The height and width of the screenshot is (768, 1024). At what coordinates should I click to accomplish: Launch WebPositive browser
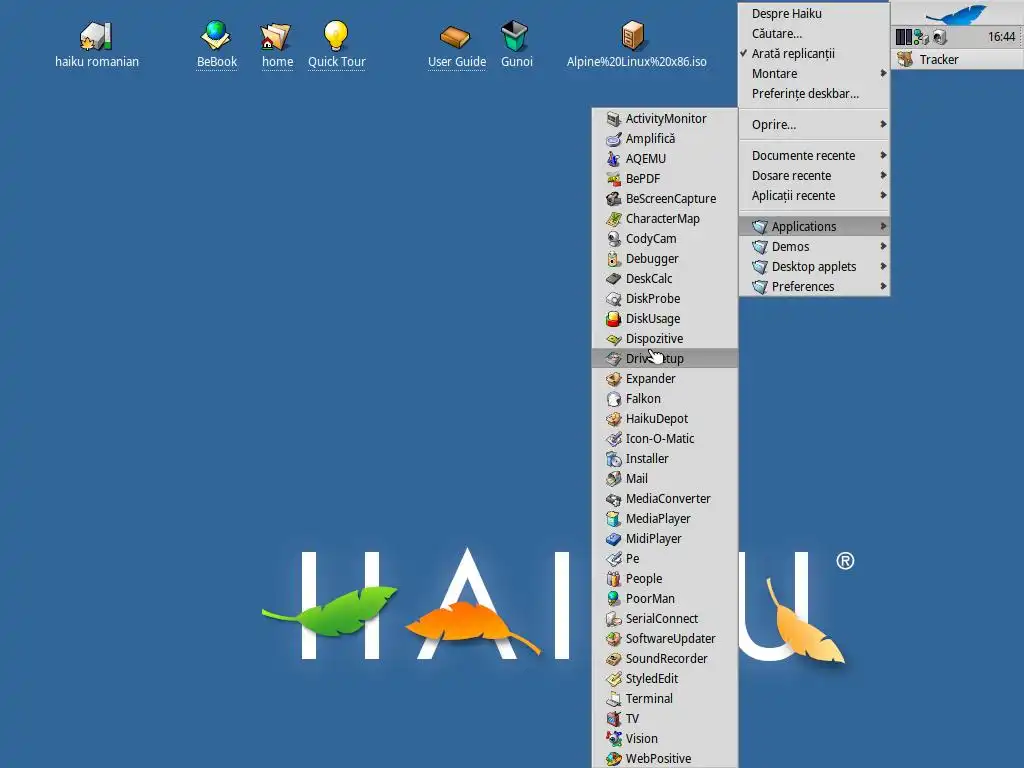(665, 758)
